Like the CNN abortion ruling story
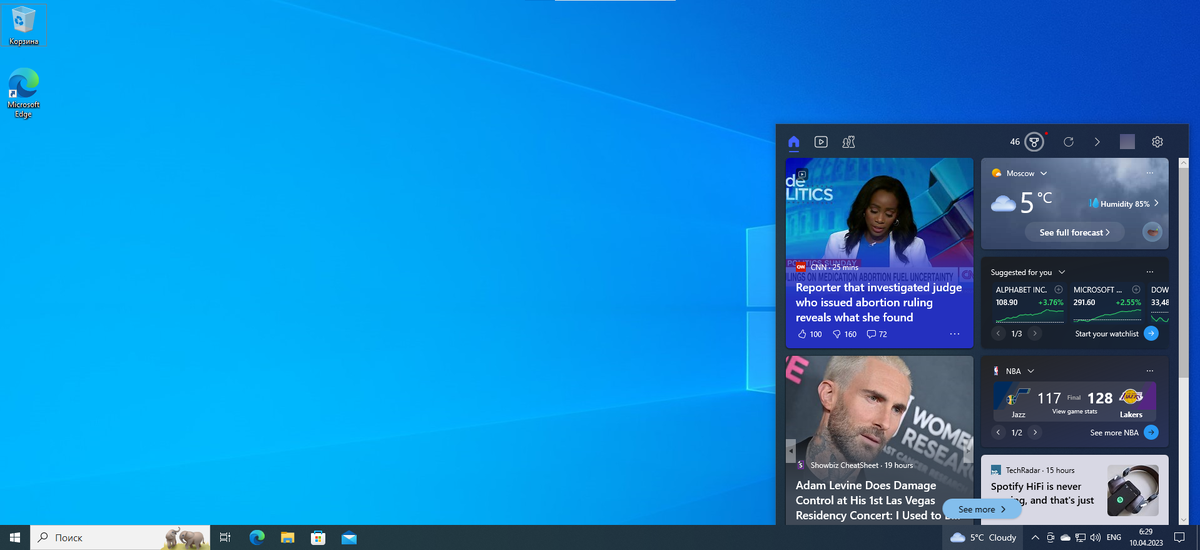 click(809, 334)
